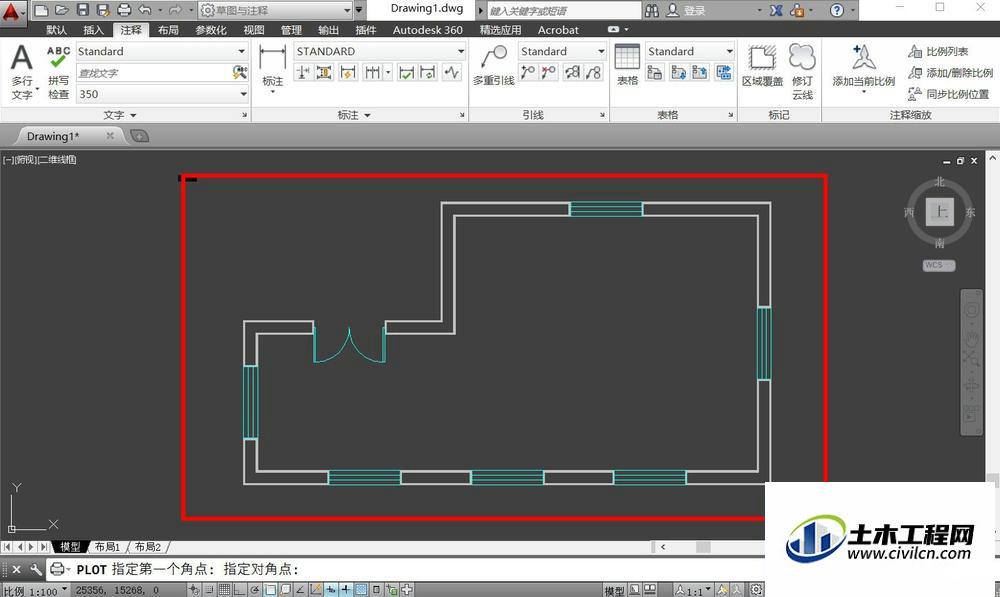Click the binoculars search icon
Screen dimensions: 1000x597
tap(652, 10)
